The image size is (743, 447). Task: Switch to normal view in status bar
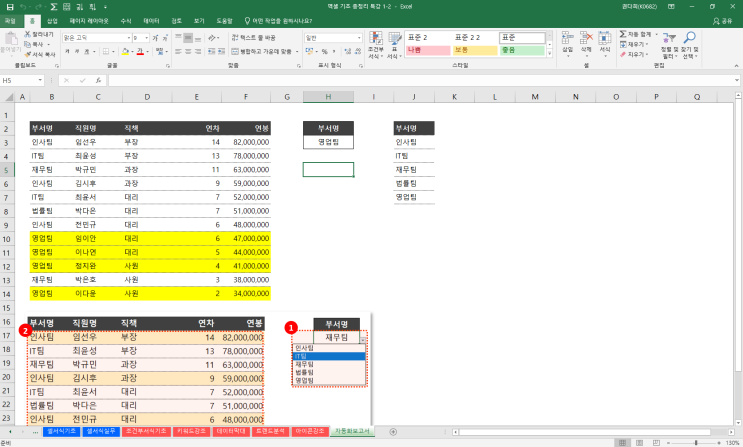(x=622, y=443)
